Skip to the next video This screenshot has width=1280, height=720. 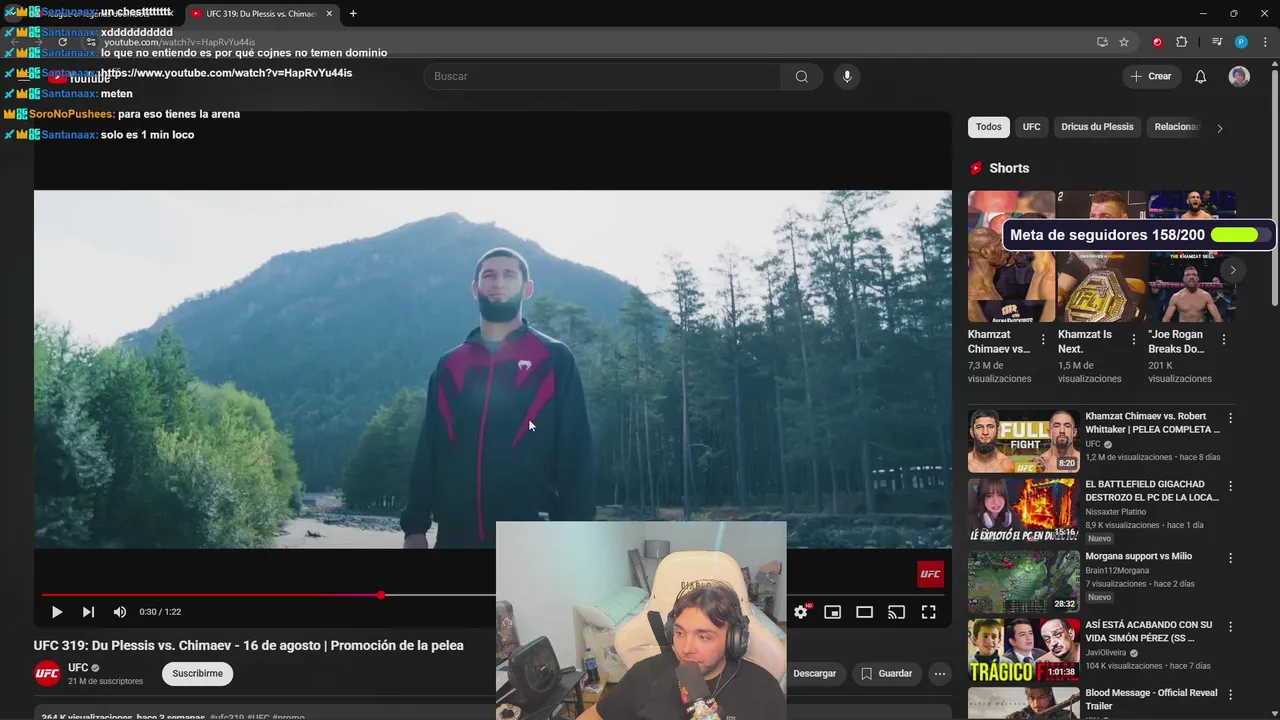coord(88,612)
